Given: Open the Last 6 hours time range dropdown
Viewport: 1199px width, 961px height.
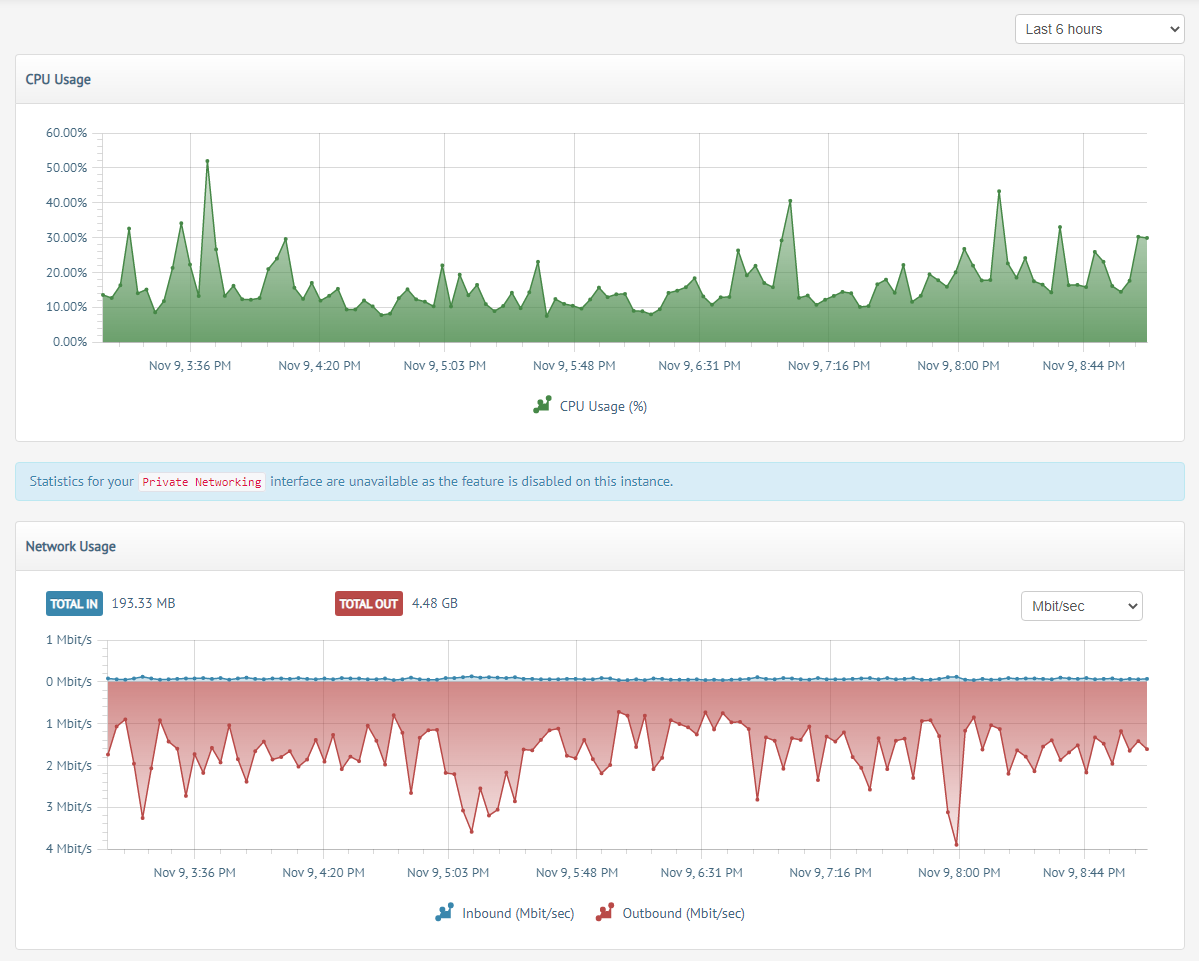Looking at the screenshot, I should point(1099,29).
